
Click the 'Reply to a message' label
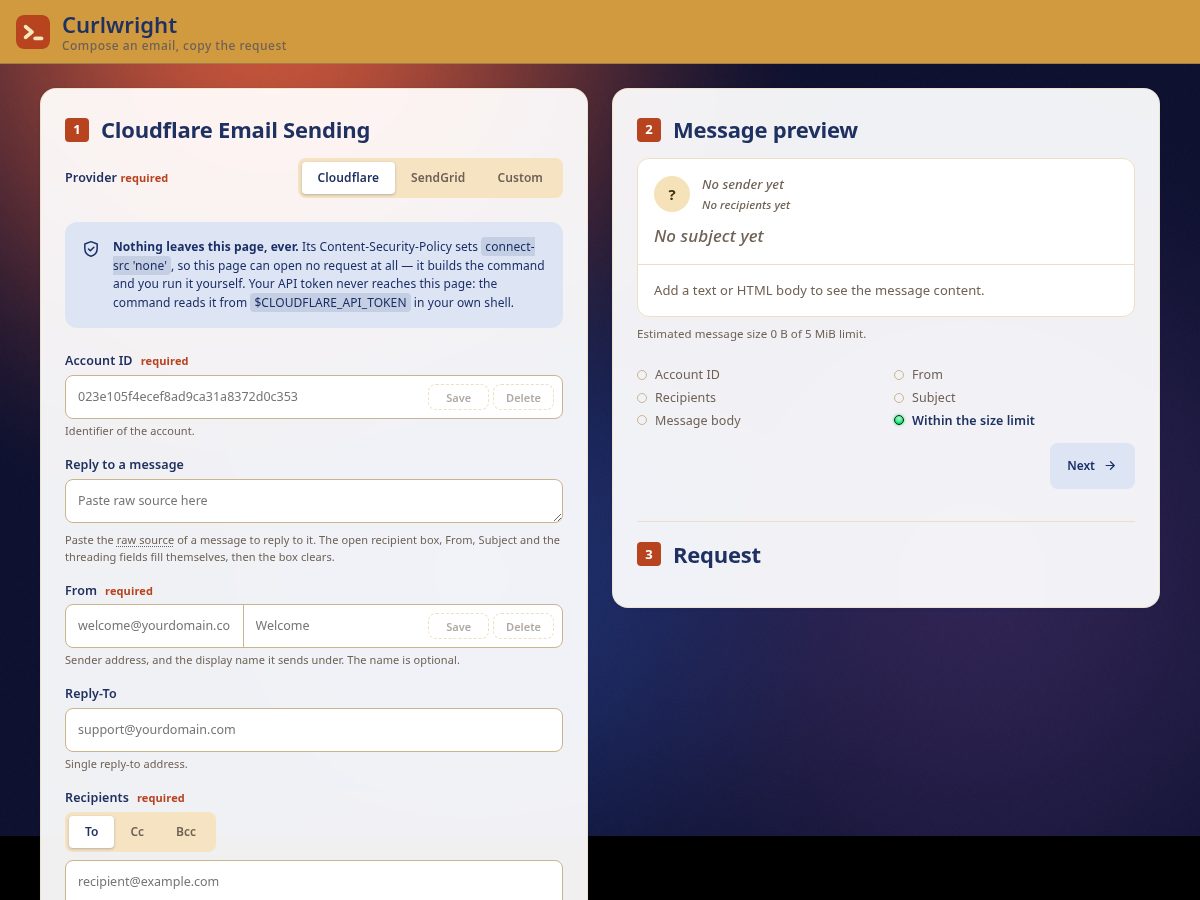(124, 465)
